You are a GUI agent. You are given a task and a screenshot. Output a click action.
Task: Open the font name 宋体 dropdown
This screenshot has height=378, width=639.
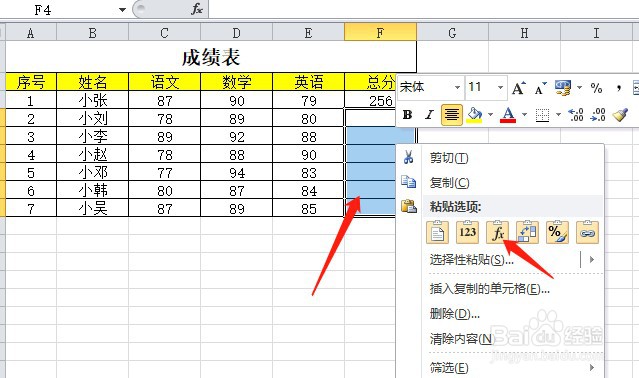tap(457, 87)
